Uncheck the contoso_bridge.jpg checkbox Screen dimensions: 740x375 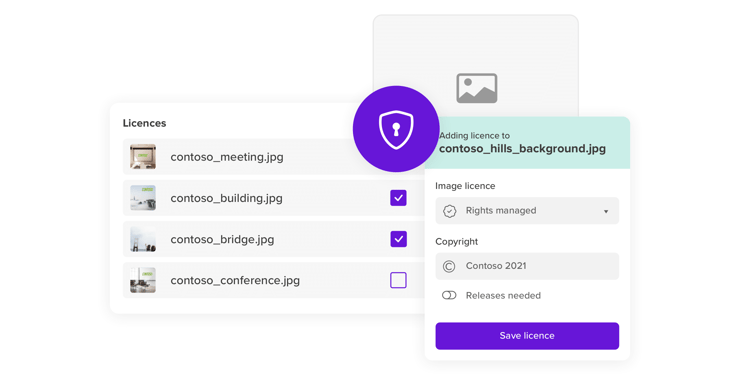tap(398, 239)
